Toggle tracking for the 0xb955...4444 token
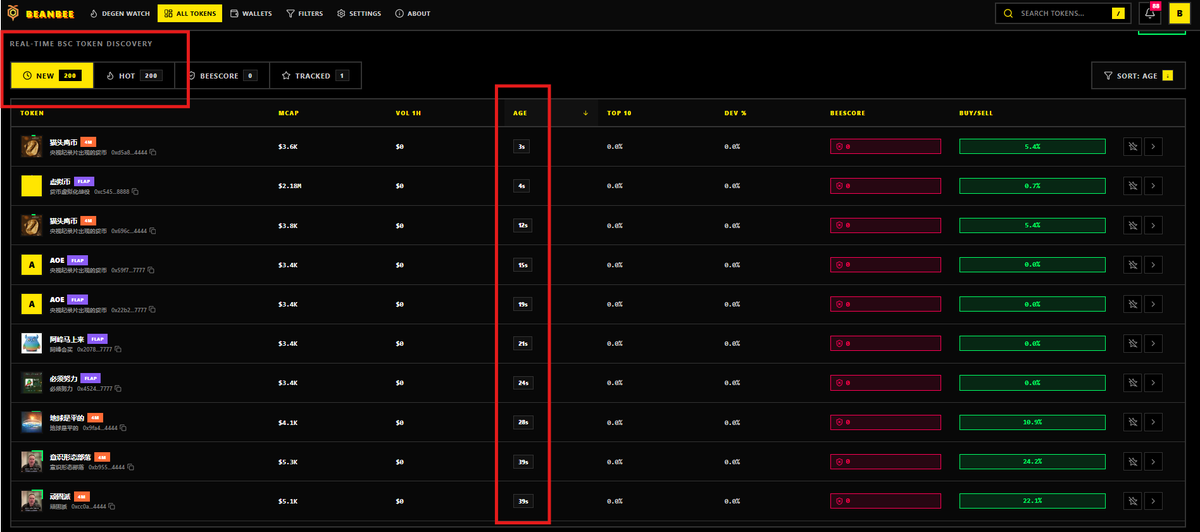This screenshot has width=1200, height=532. [1132, 461]
